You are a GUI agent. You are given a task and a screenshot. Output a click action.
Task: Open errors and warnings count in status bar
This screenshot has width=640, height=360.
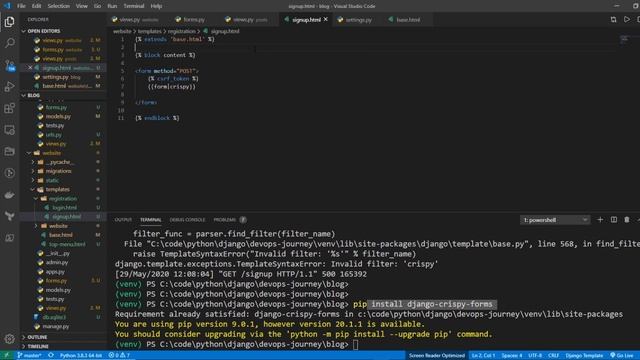point(119,355)
